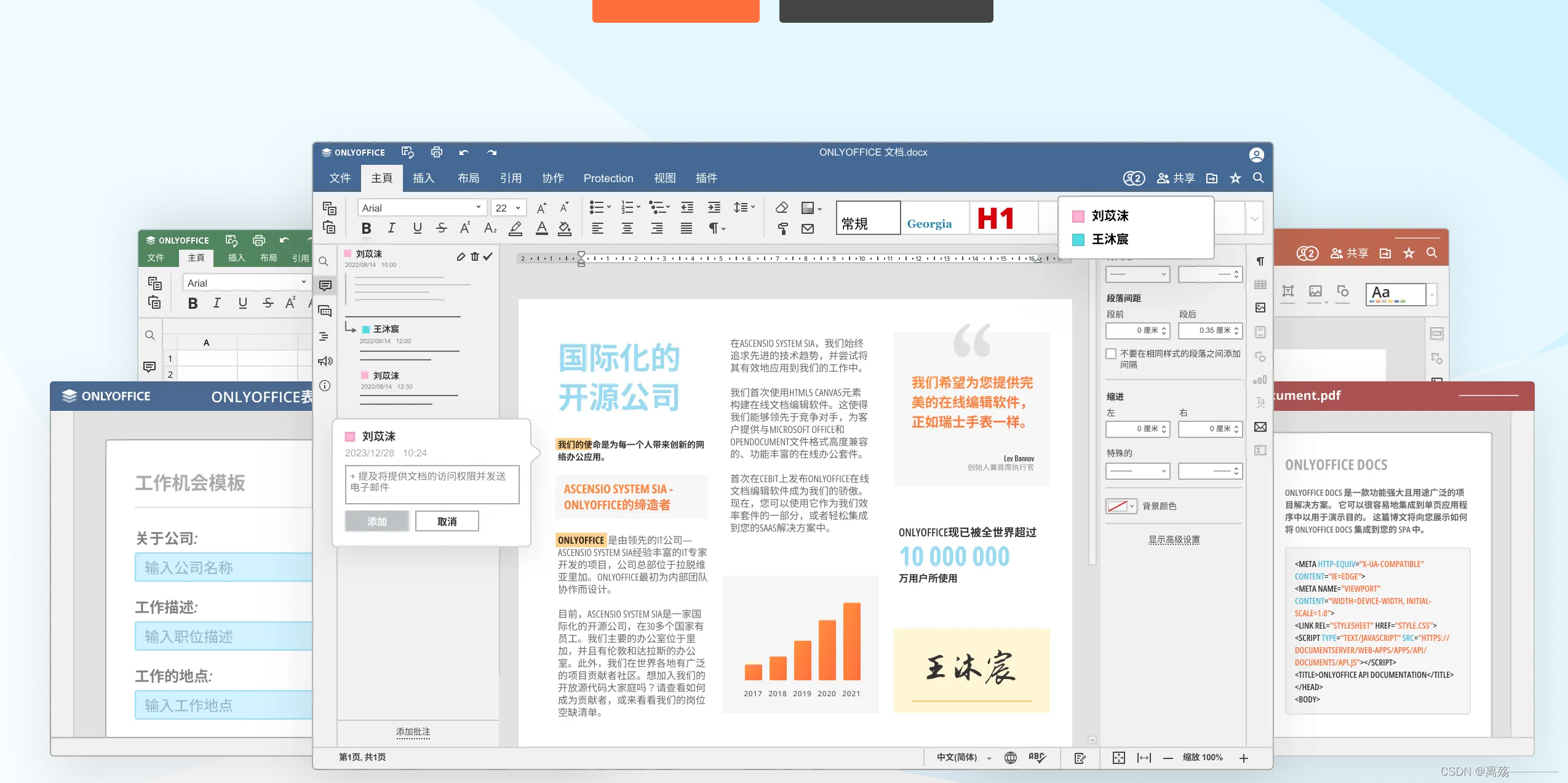Click the teal swatch beside 王沐宸 in the user list
This screenshot has height=783, width=1568.
1078,239
